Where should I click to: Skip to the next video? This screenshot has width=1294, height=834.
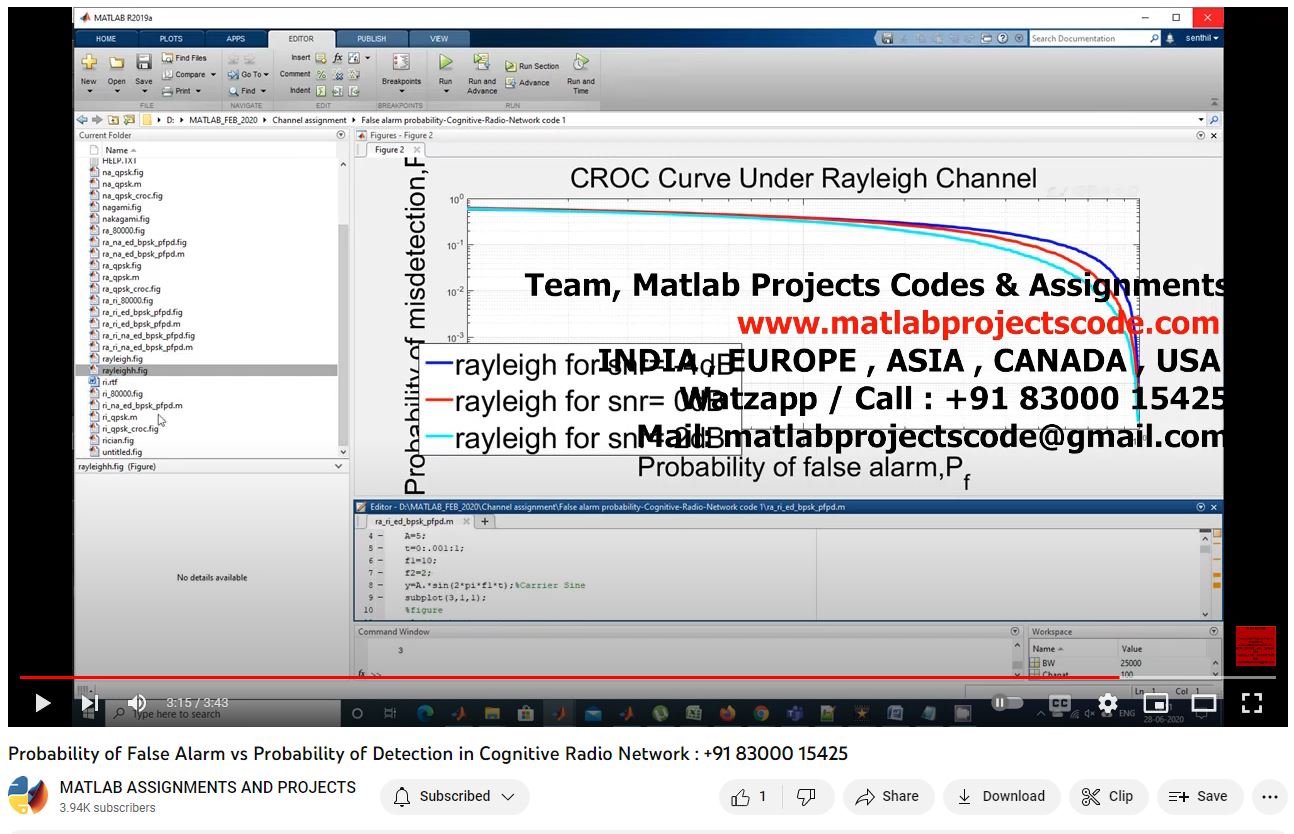[x=90, y=703]
